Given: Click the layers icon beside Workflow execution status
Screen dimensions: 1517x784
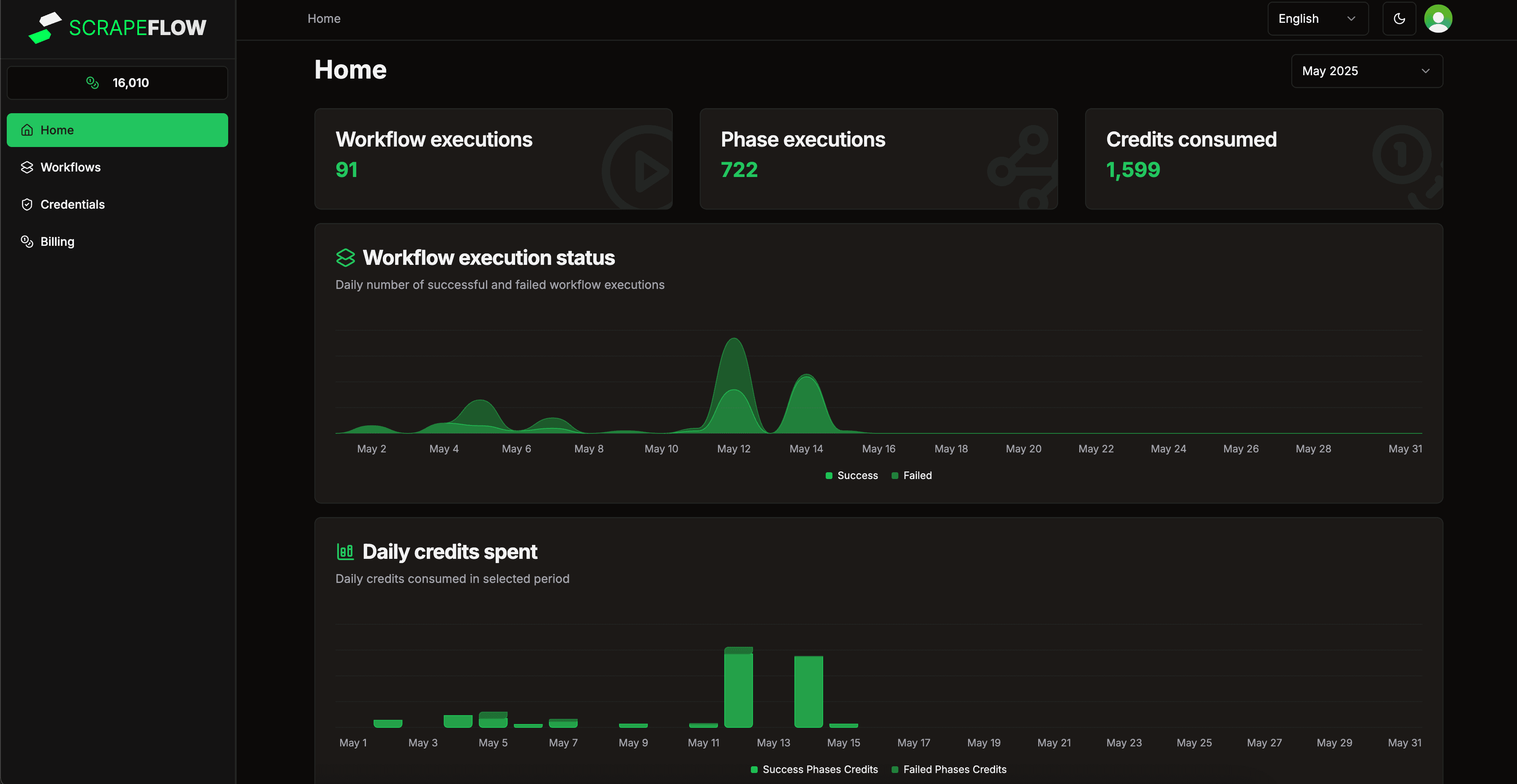Looking at the screenshot, I should (x=346, y=257).
